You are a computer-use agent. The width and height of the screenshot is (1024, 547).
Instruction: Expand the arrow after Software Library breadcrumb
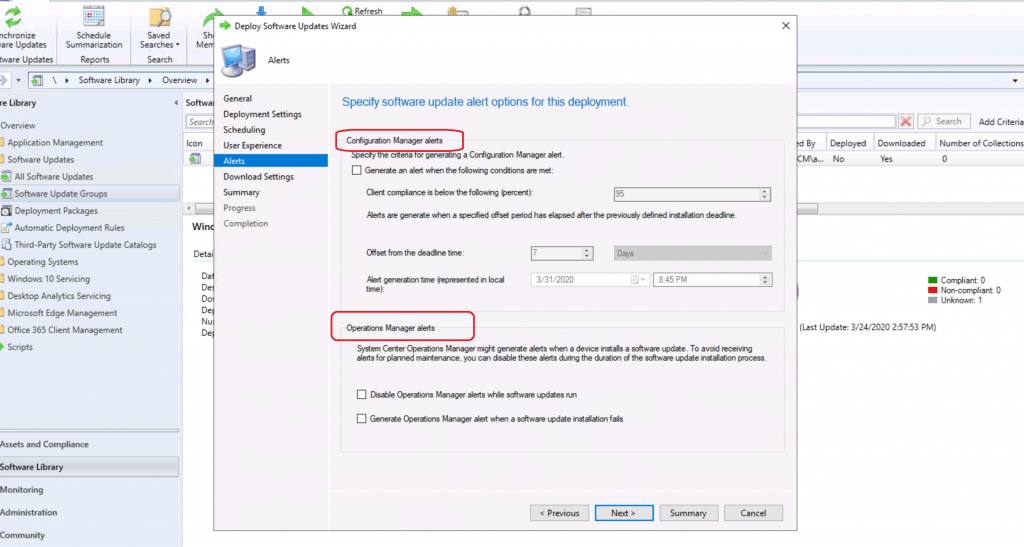pos(150,80)
